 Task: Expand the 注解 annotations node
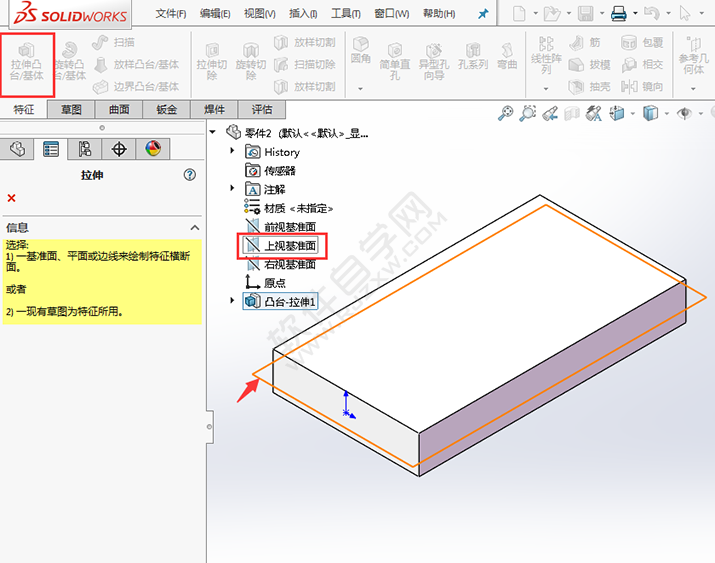[232, 188]
